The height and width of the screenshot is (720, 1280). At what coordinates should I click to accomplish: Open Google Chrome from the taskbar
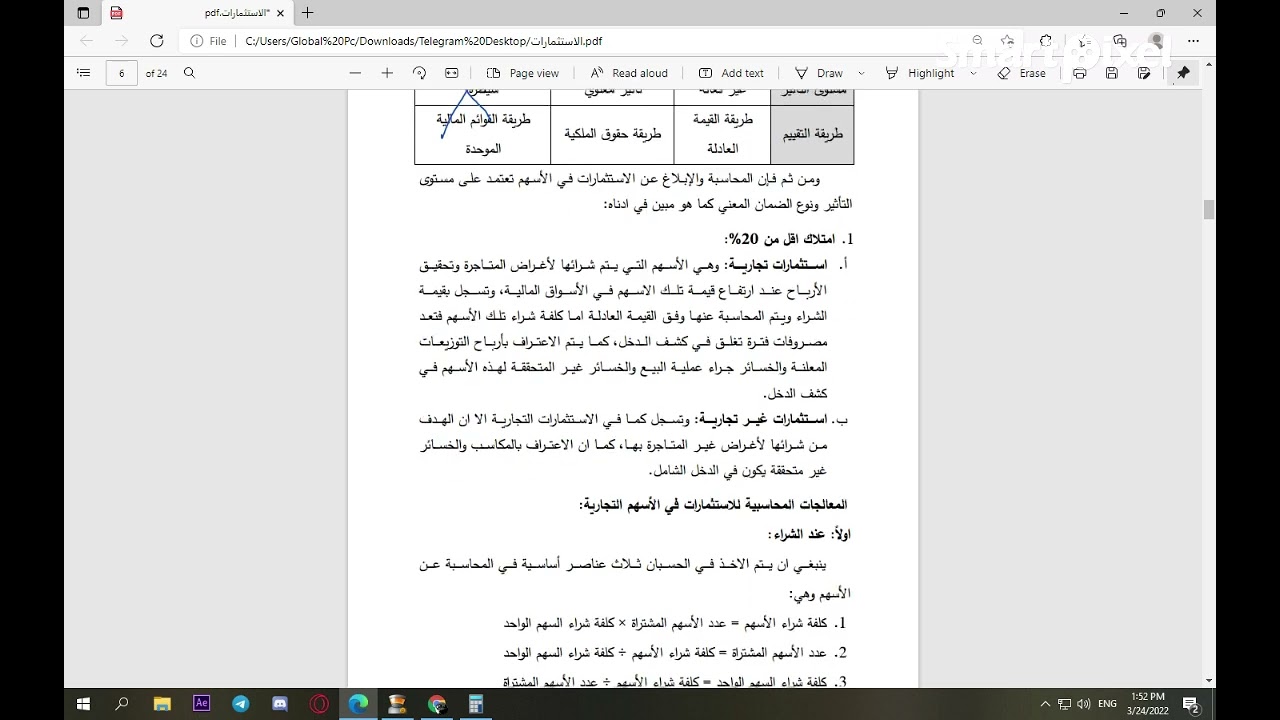point(437,704)
